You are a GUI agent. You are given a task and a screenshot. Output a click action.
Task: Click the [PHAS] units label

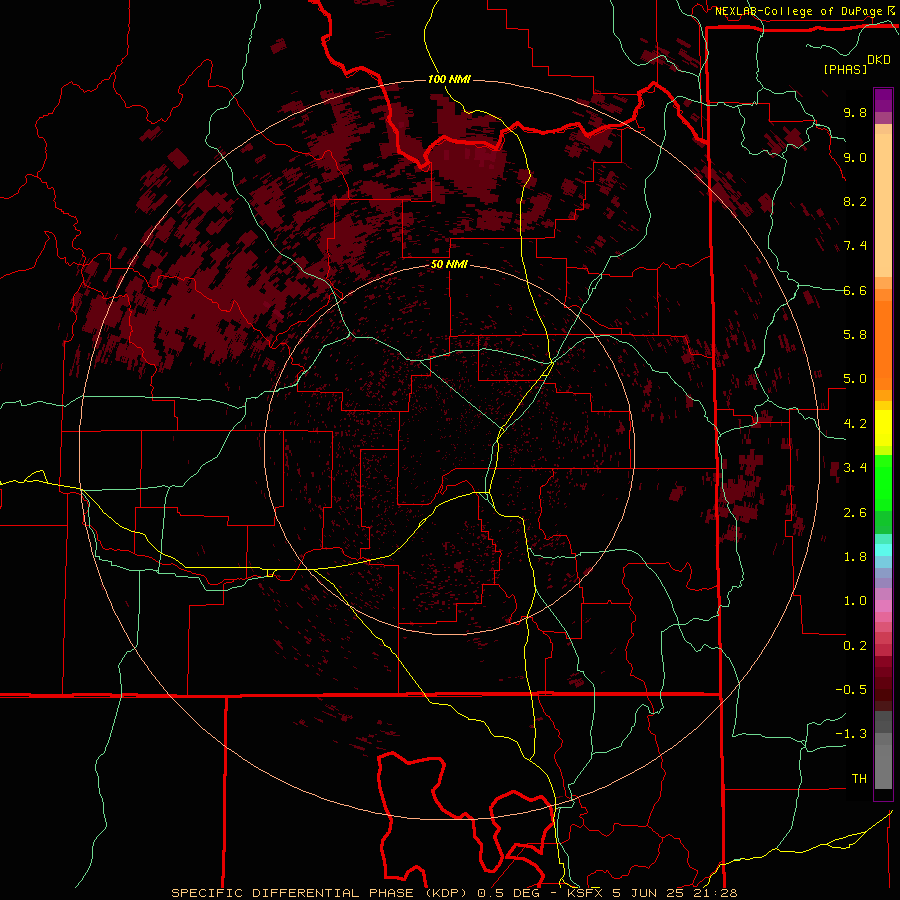tap(845, 69)
